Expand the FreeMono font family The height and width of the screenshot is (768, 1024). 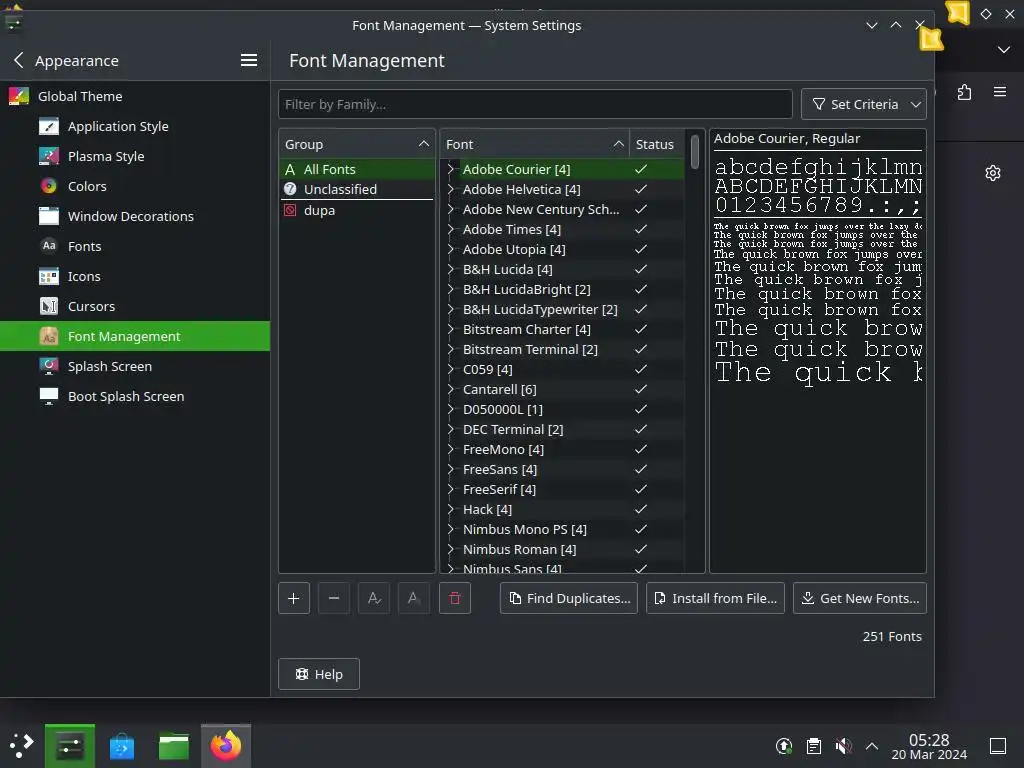coord(451,449)
